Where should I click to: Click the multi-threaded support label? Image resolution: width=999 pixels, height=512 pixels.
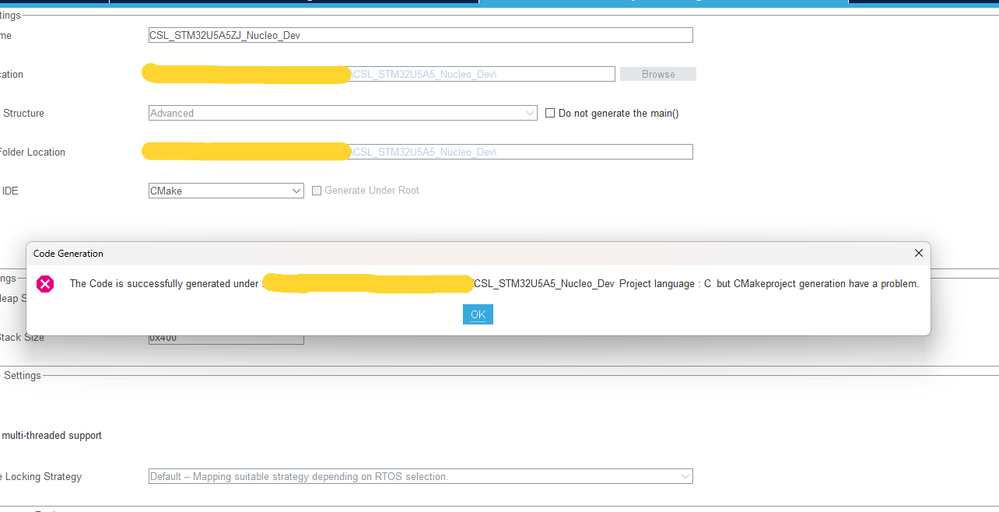pyautogui.click(x=51, y=436)
